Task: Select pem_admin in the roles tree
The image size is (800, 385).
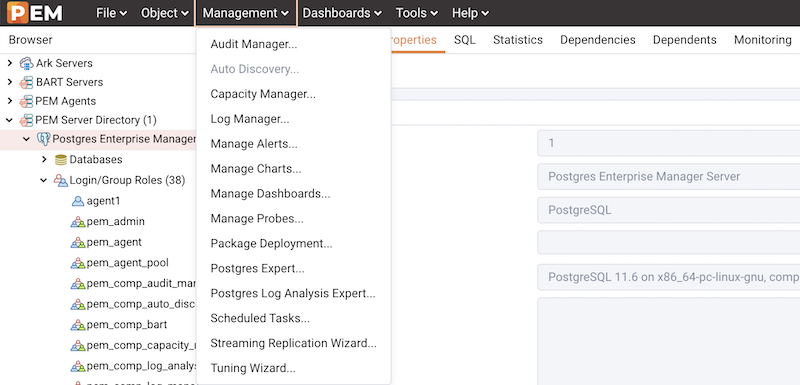Action: (x=116, y=222)
